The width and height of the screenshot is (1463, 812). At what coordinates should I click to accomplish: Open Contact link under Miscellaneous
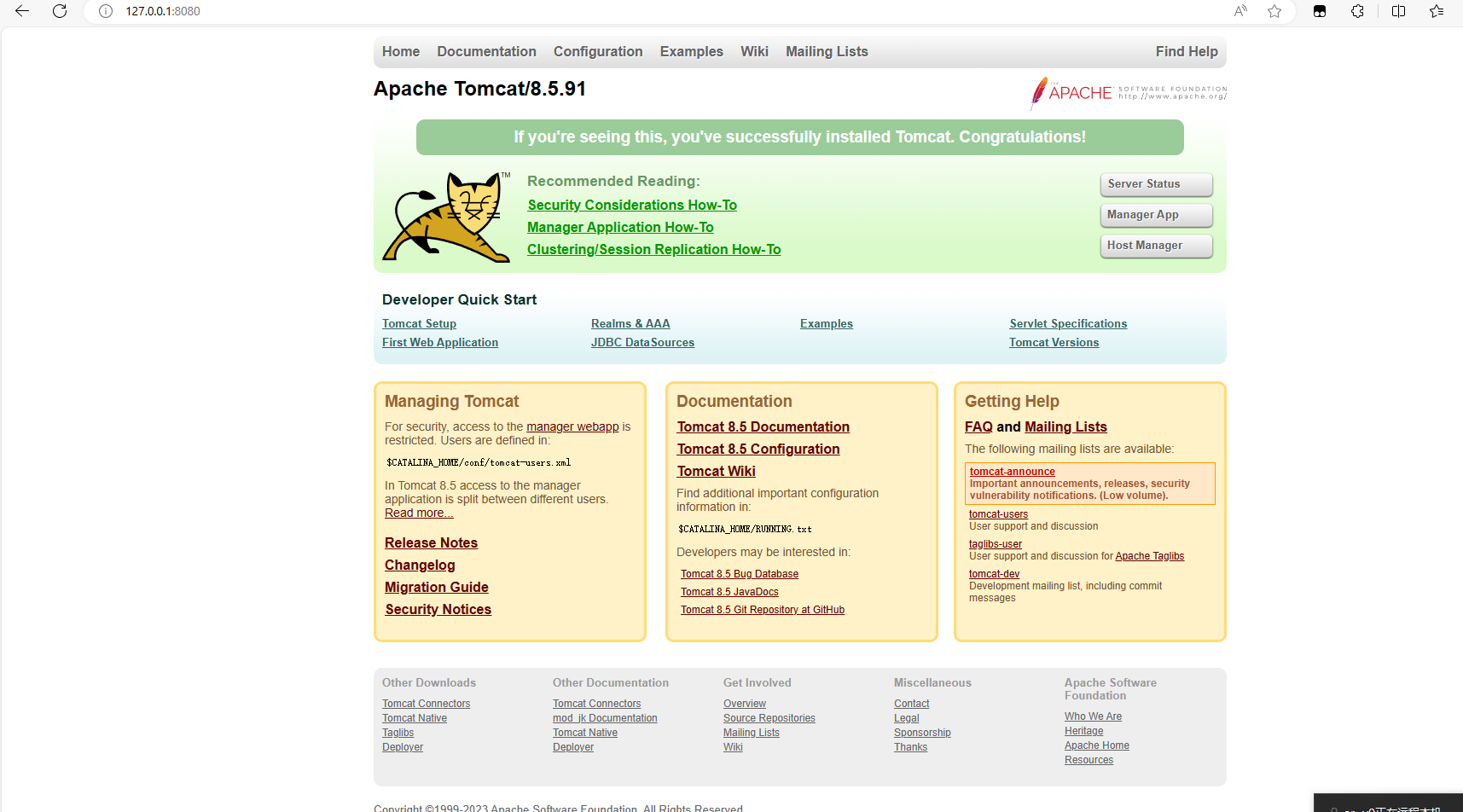click(x=912, y=704)
